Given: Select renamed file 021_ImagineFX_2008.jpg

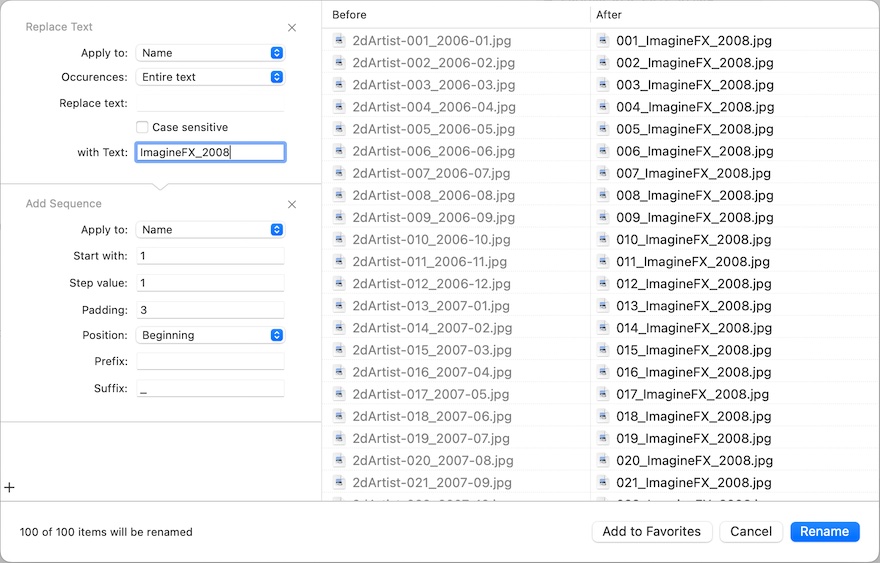Looking at the screenshot, I should pos(694,482).
